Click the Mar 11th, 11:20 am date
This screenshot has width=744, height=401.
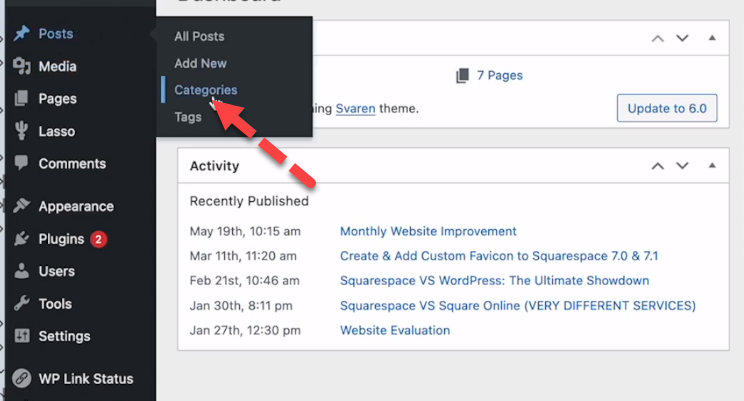coord(243,256)
